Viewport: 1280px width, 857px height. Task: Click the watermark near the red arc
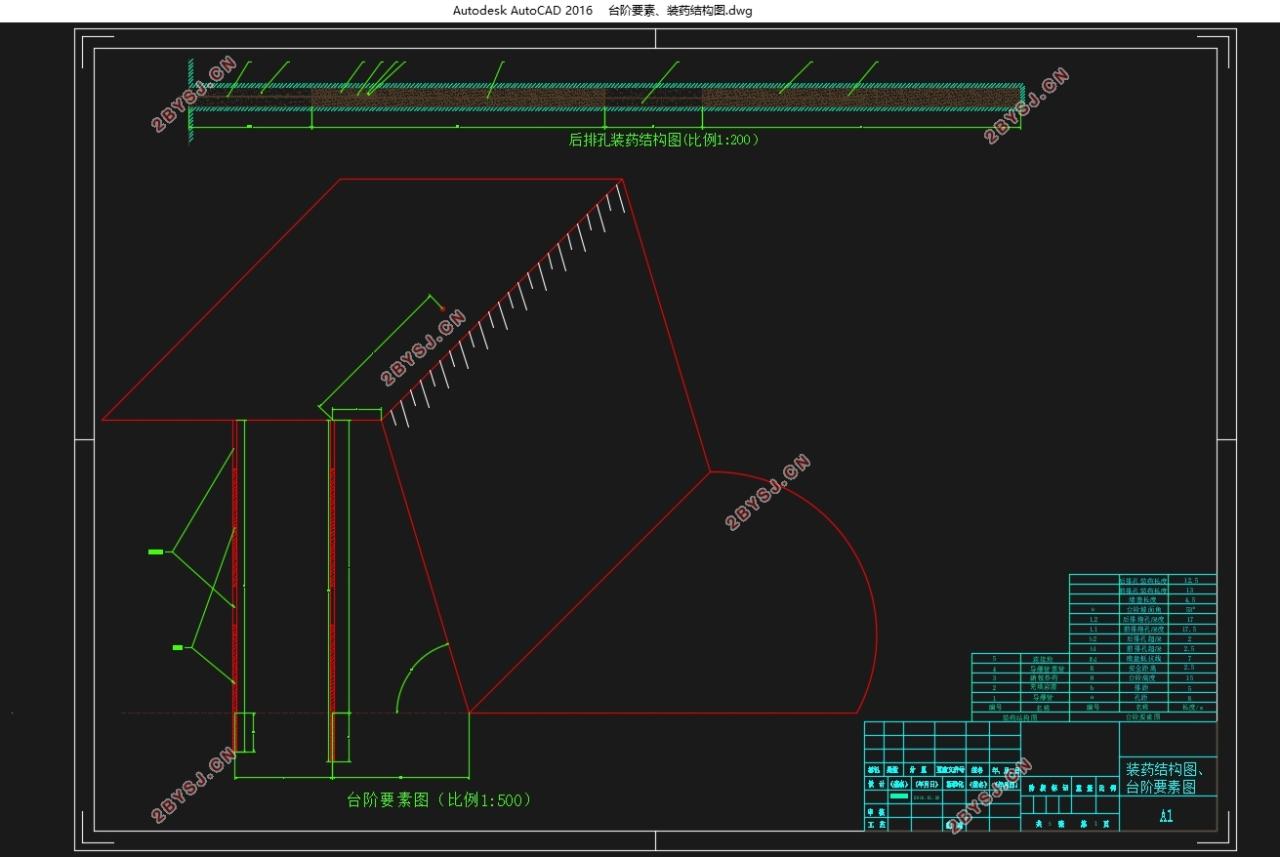pyautogui.click(x=767, y=492)
